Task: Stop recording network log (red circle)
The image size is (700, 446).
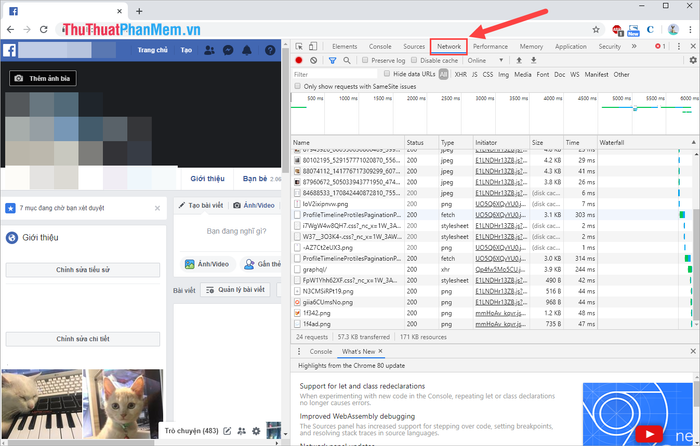Action: (299, 60)
